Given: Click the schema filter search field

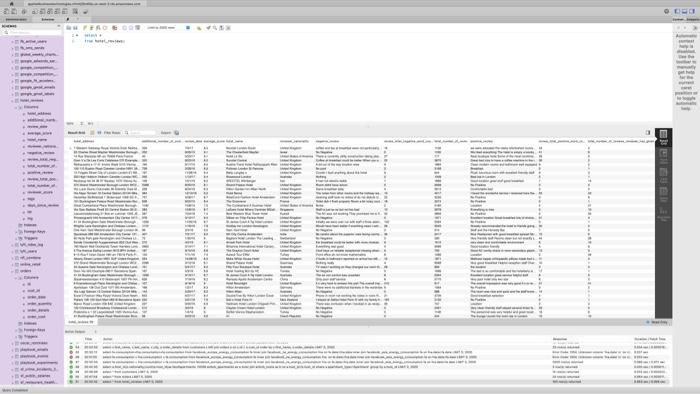Looking at the screenshot, I should coord(32,33).
